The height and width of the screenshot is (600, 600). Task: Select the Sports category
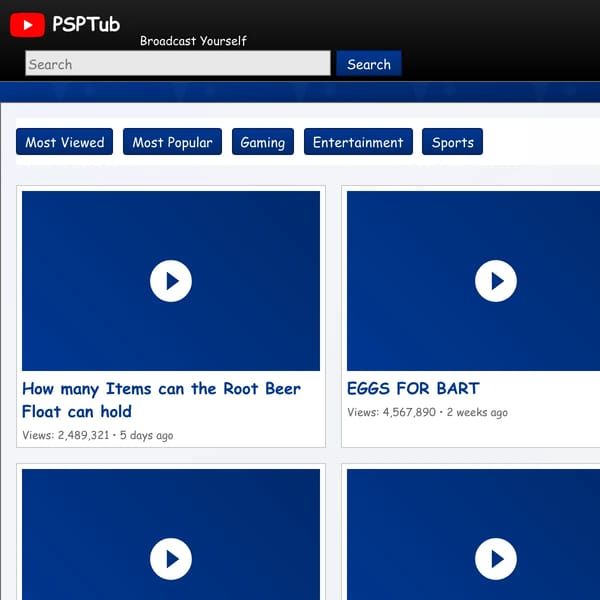pos(452,142)
